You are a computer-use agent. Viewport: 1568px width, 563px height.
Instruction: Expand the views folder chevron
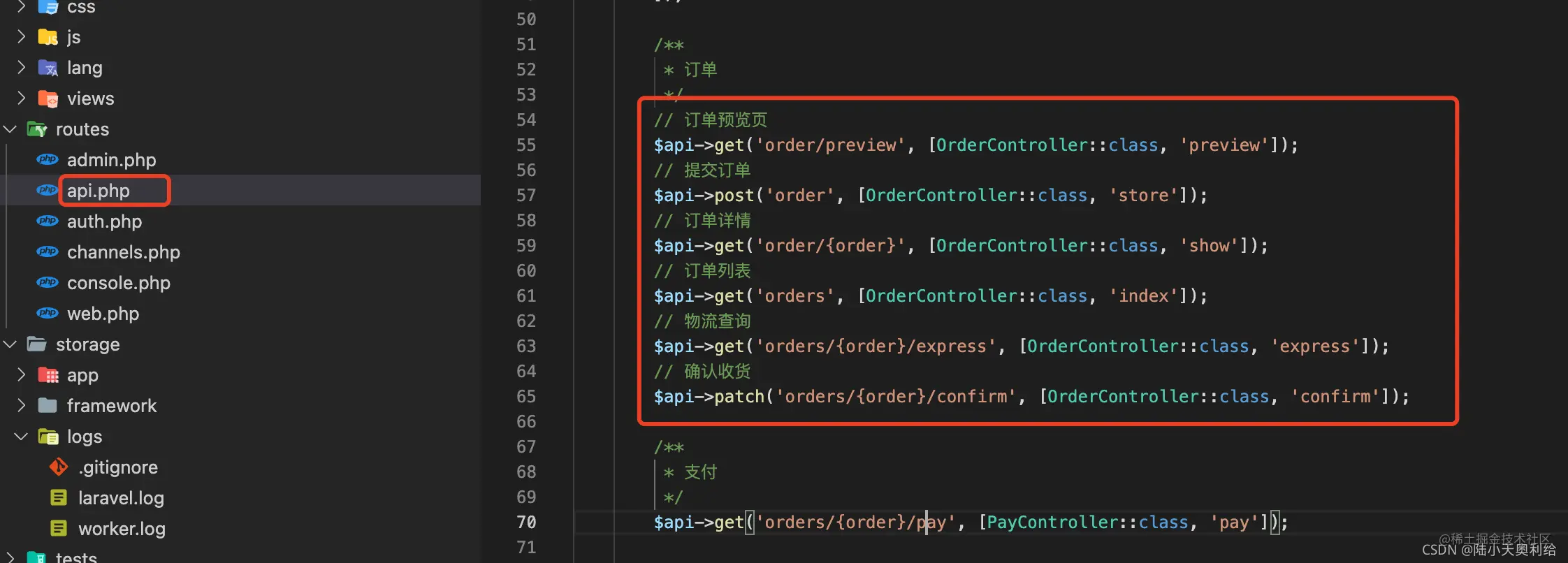coord(22,98)
